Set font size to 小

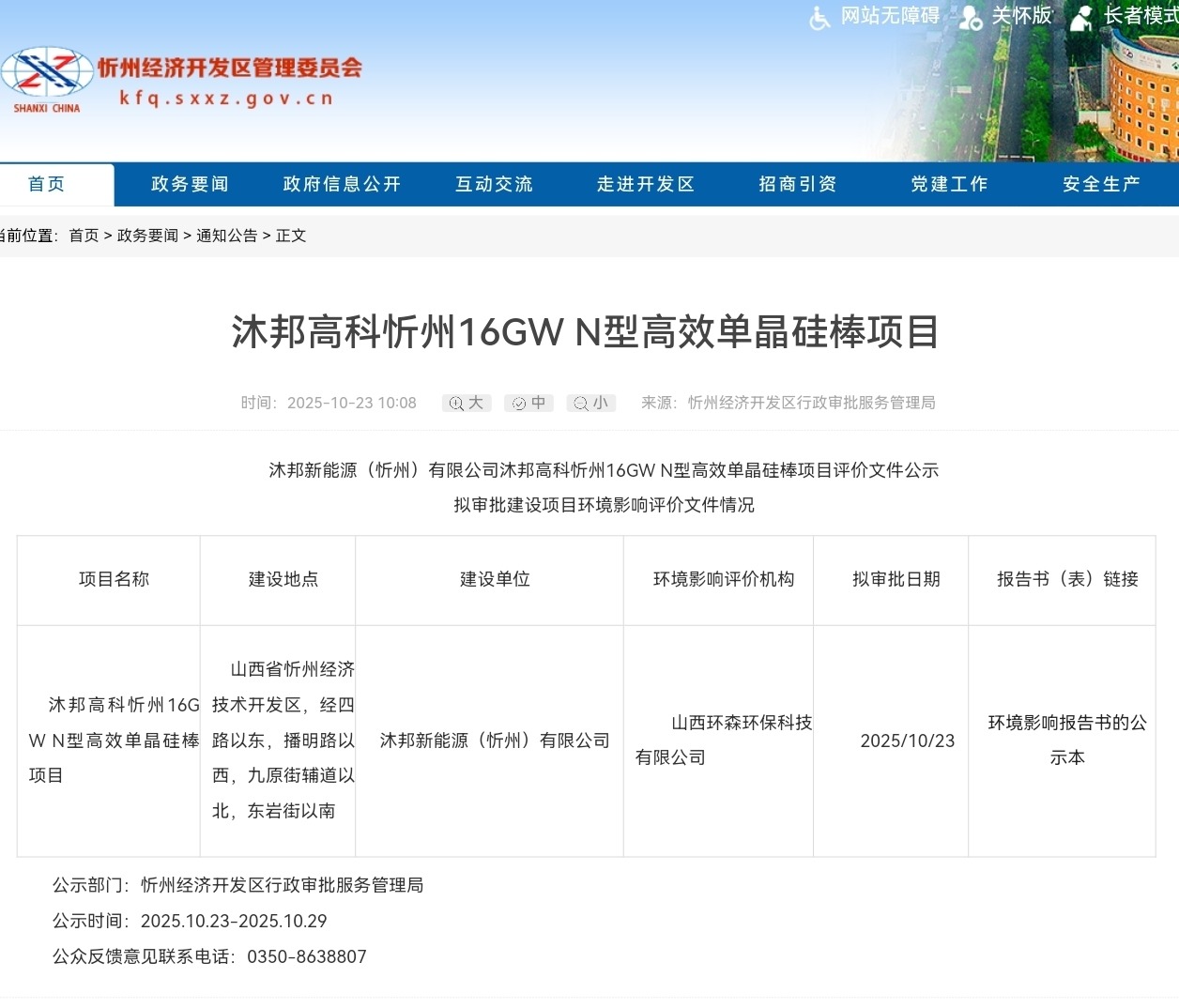pos(591,404)
